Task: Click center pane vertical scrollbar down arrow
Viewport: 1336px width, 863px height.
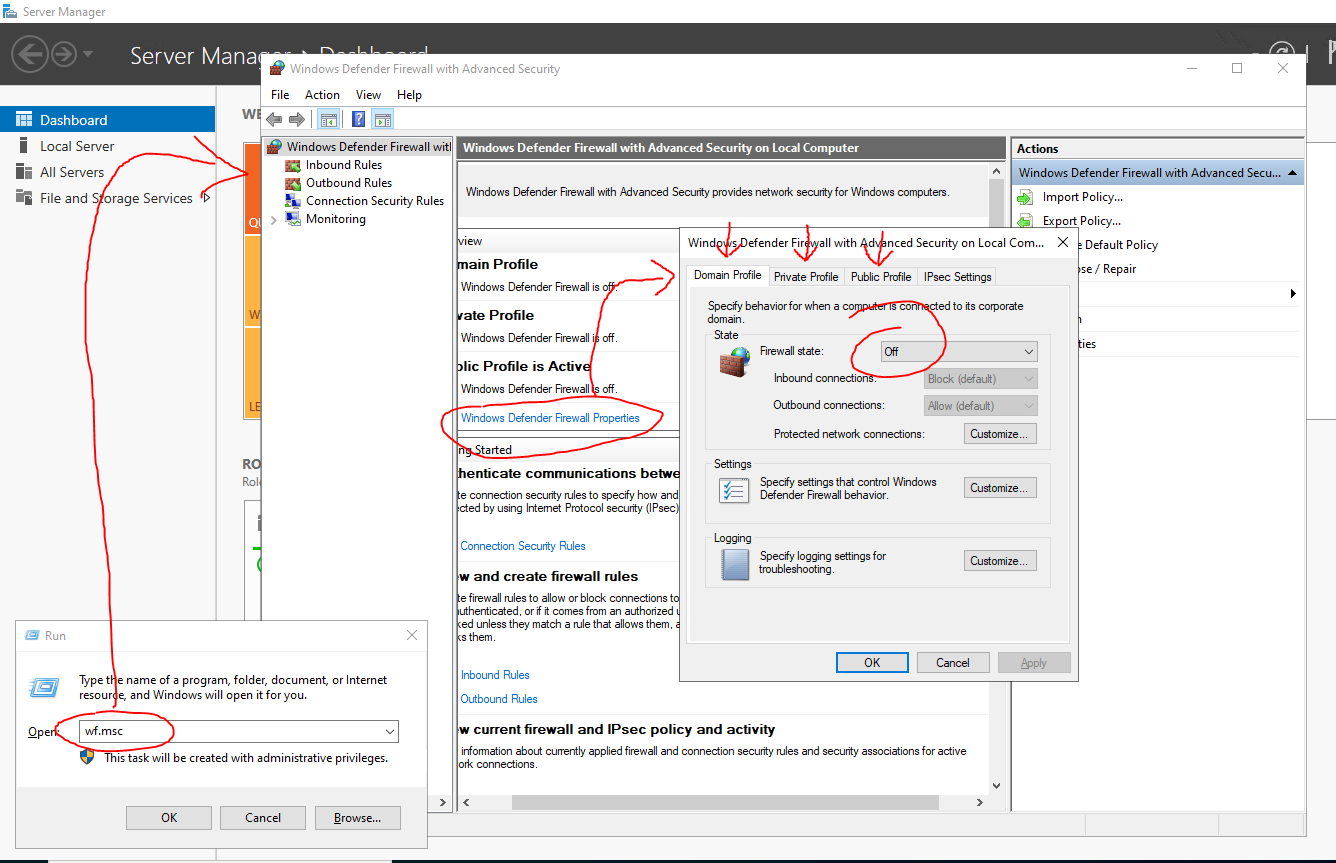Action: click(x=996, y=786)
